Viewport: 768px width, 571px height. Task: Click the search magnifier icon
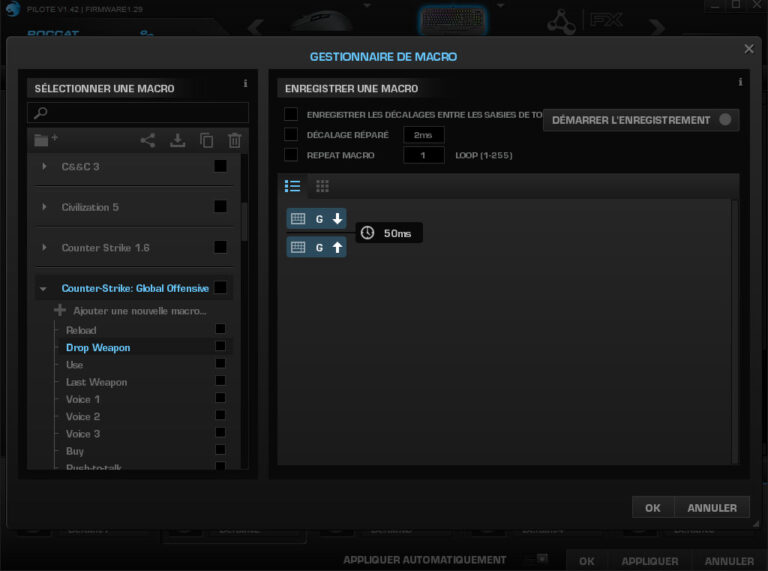[x=41, y=113]
